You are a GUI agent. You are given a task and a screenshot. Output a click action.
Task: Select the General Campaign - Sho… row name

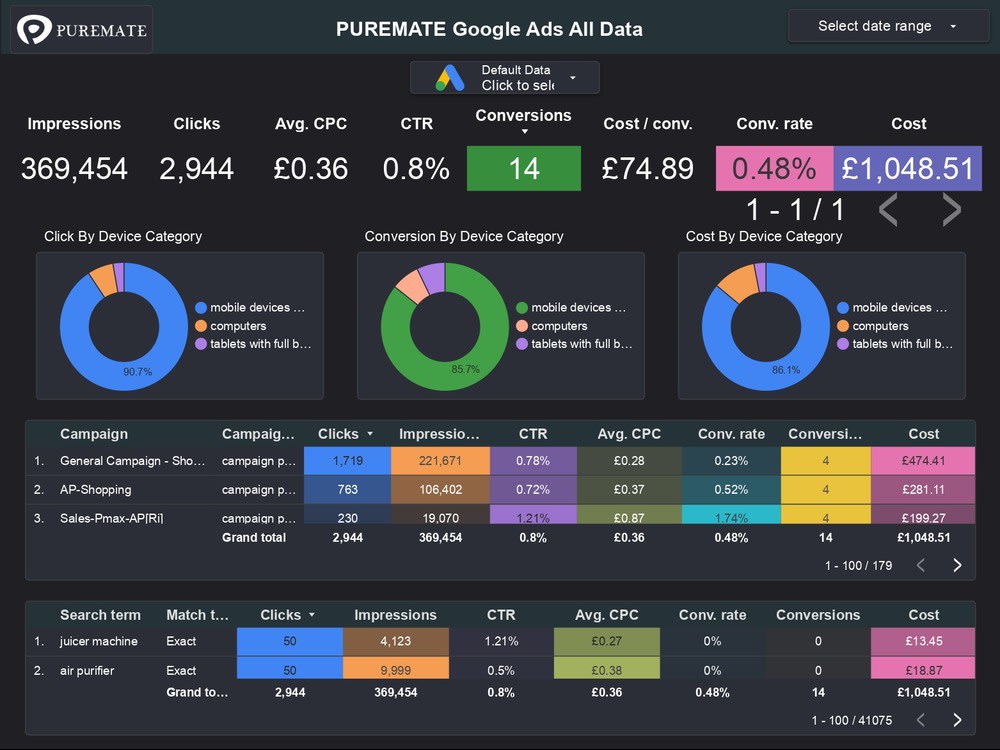click(x=133, y=460)
